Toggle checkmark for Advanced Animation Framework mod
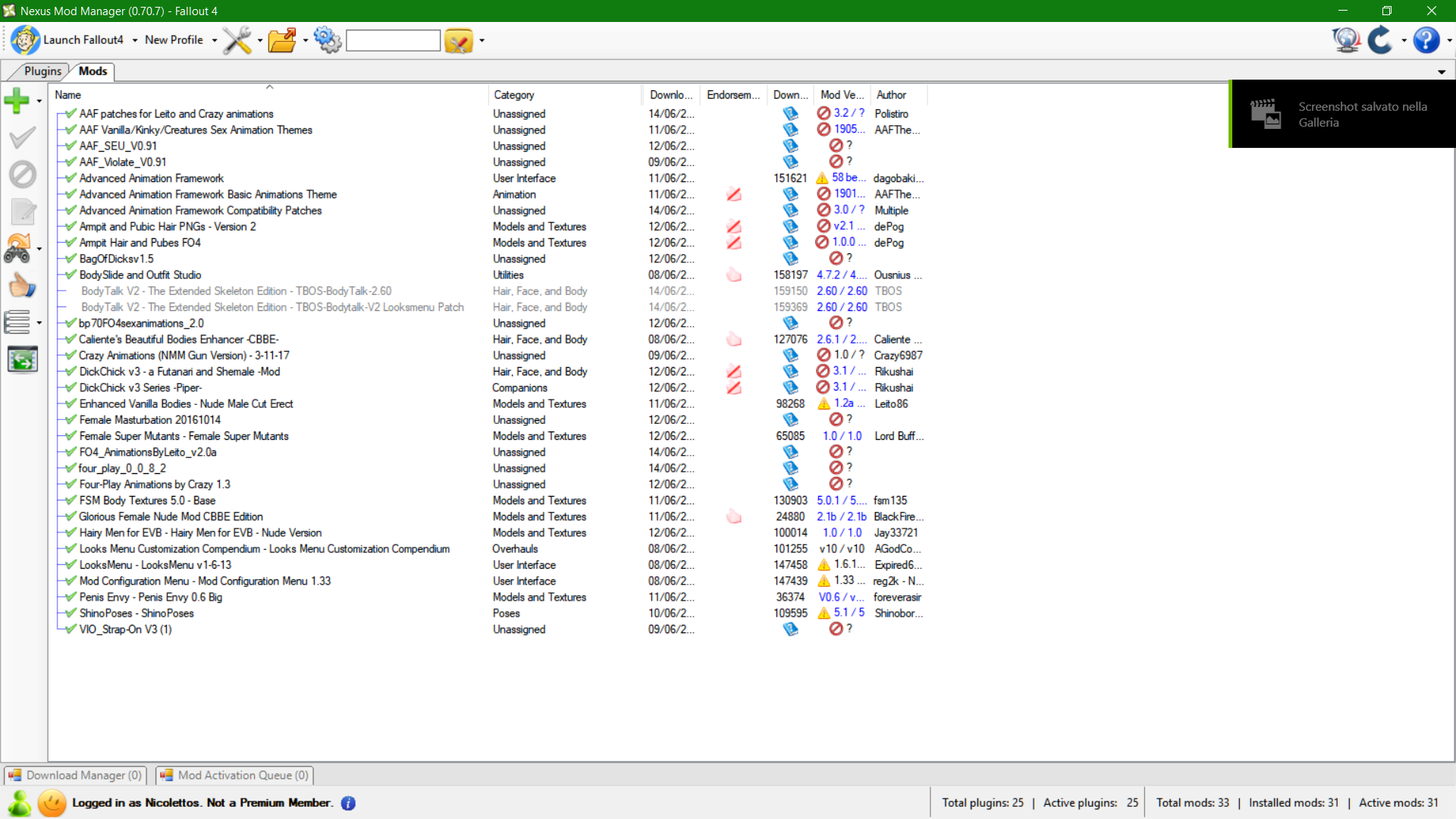Viewport: 1456px width, 819px height. (71, 178)
